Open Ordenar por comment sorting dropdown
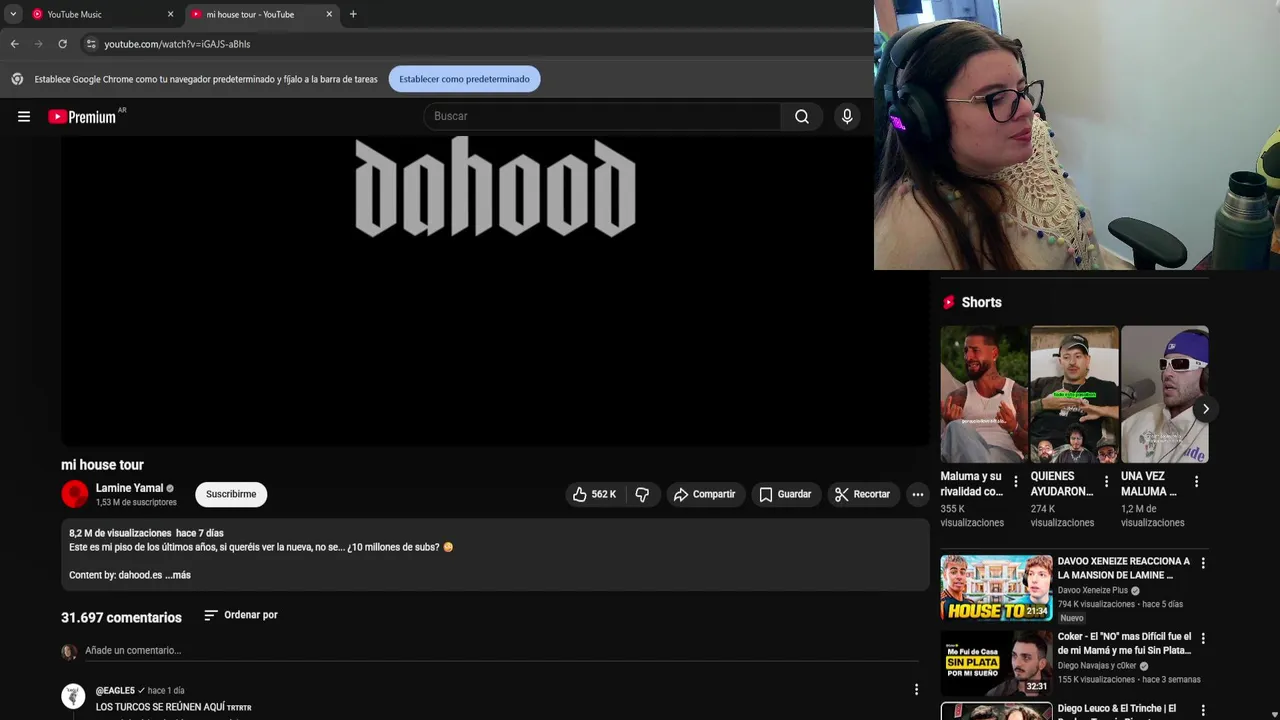 (x=241, y=615)
